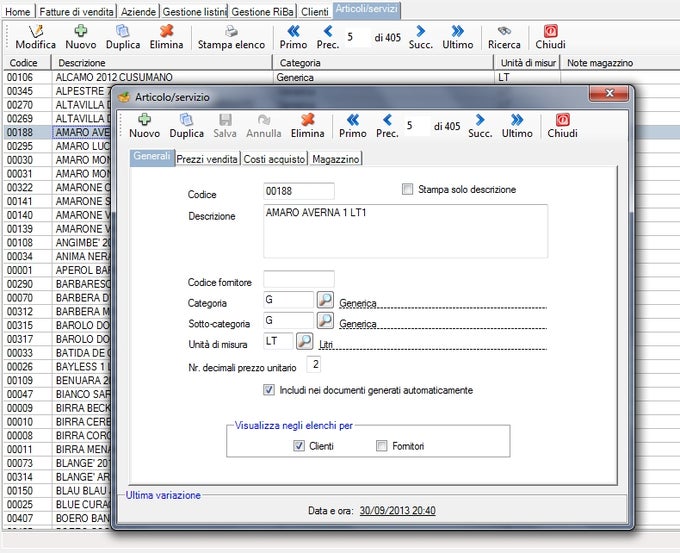Click Primo icon in dialog toolbar
680x553 pixels.
click(353, 120)
